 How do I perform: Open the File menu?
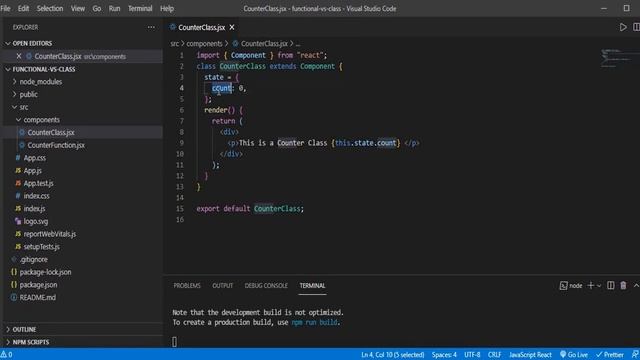point(6,9)
